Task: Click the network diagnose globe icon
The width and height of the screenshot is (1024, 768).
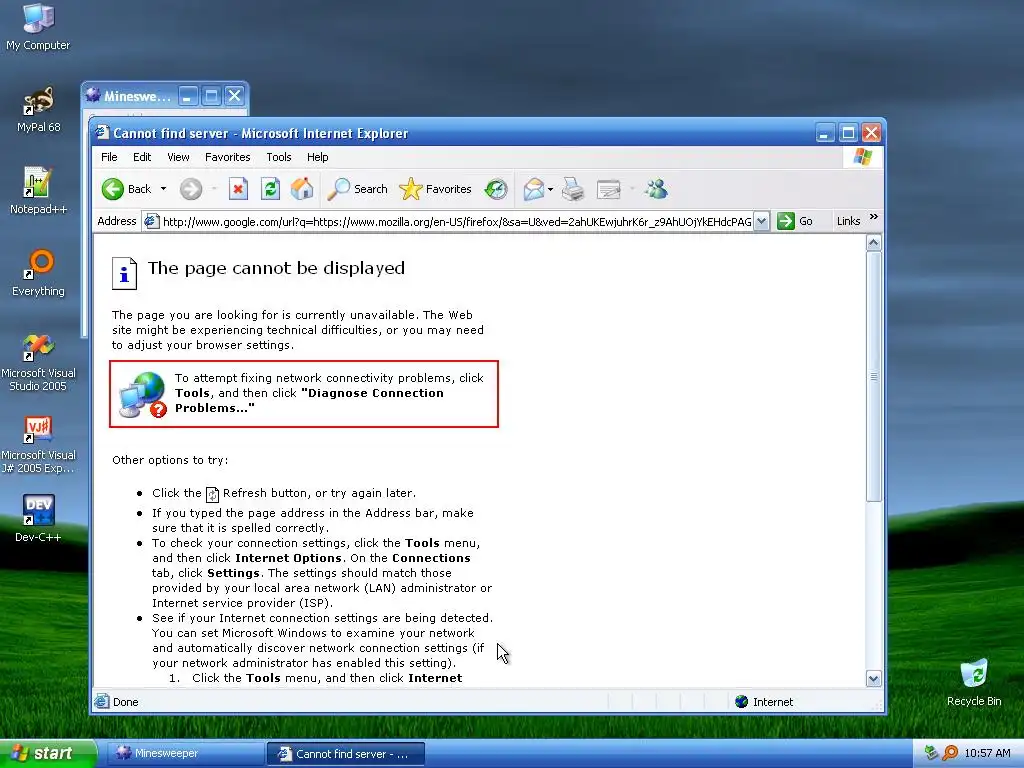Action: click(142, 394)
